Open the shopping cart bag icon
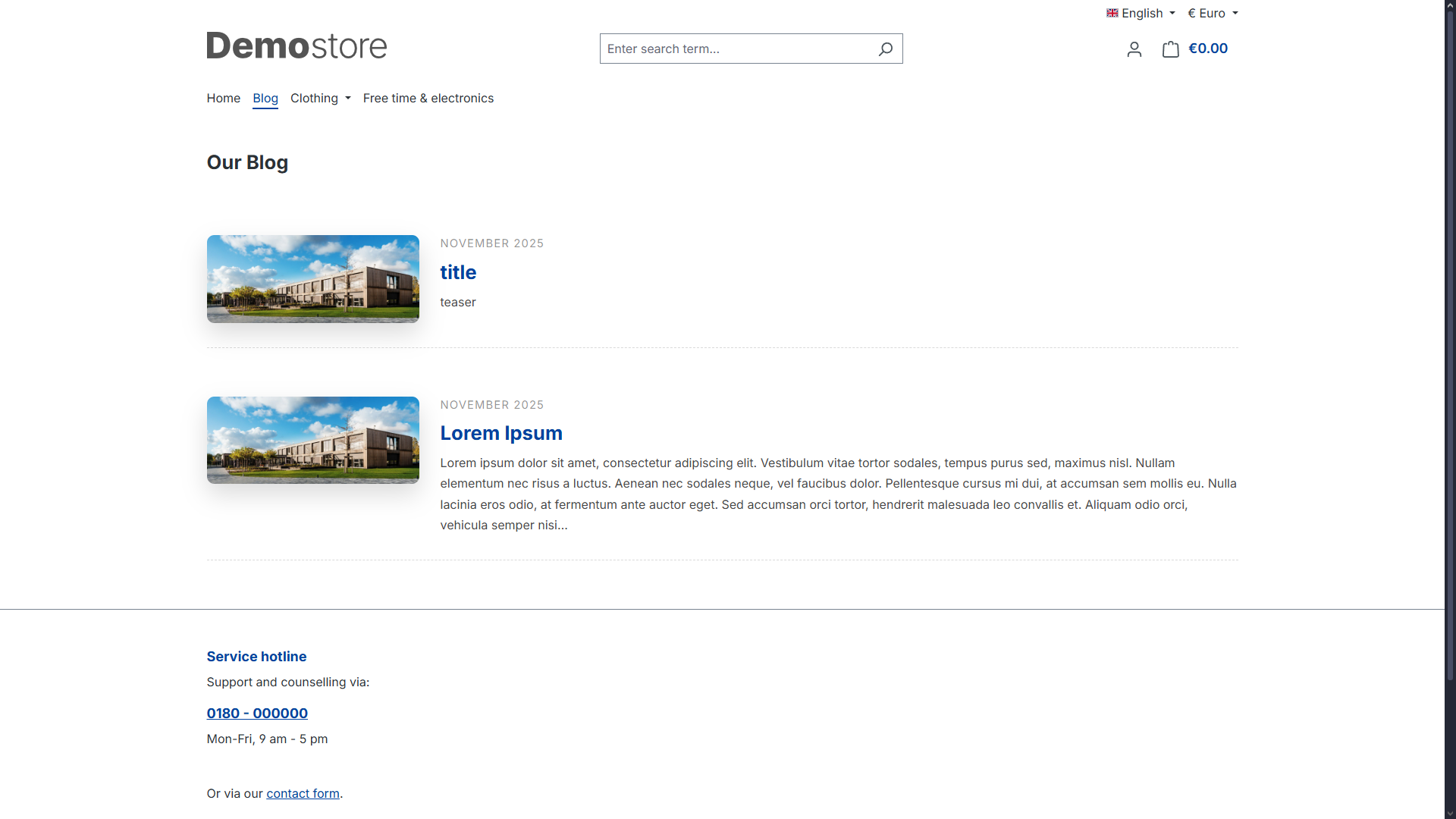Screen dimensions: 1456x819 (1170, 49)
